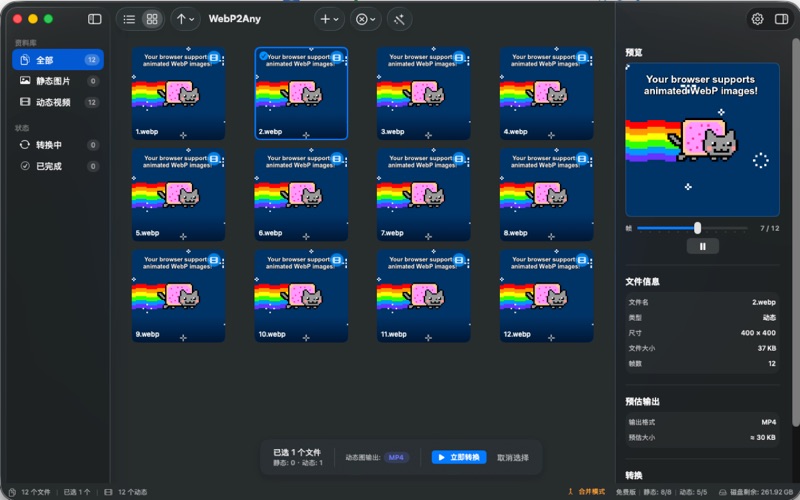Screen dimensions: 800x500
Task: Click 磁盘剩余 disk space indicator
Action: pos(756,492)
